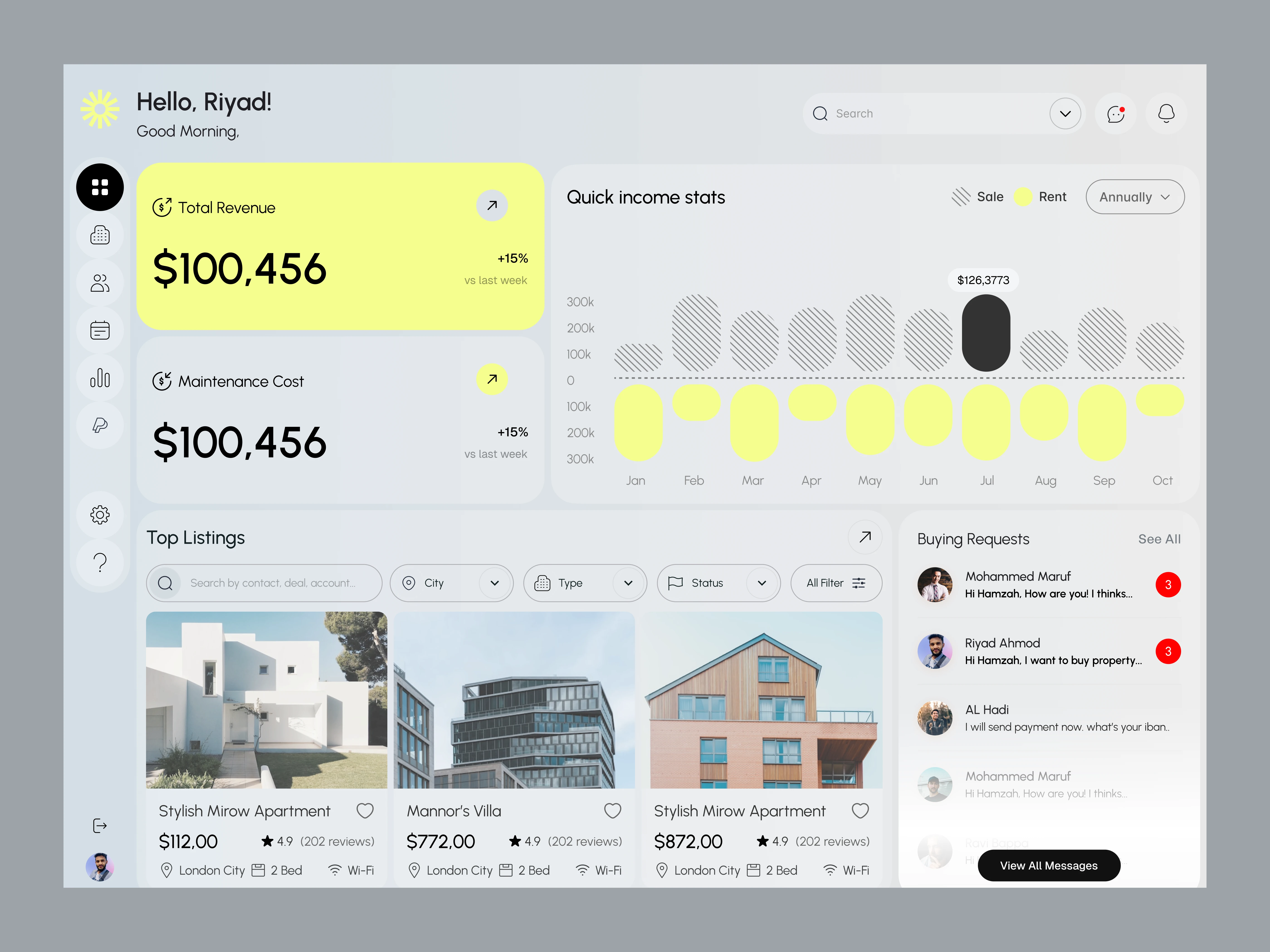
Task: Open the calendar icon in sidebar
Action: (100, 330)
